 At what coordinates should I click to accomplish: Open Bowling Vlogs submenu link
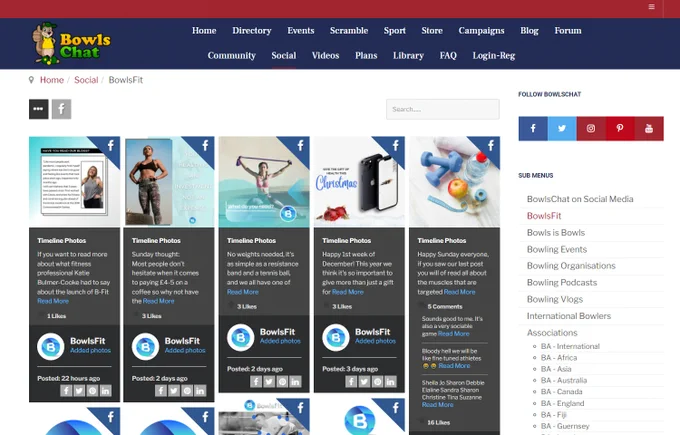555,299
